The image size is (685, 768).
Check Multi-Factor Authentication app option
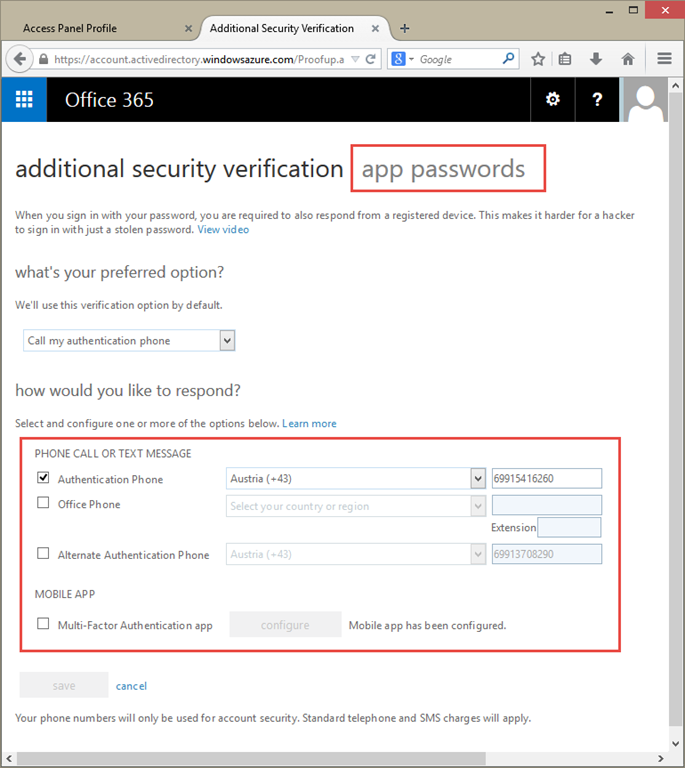(43, 624)
